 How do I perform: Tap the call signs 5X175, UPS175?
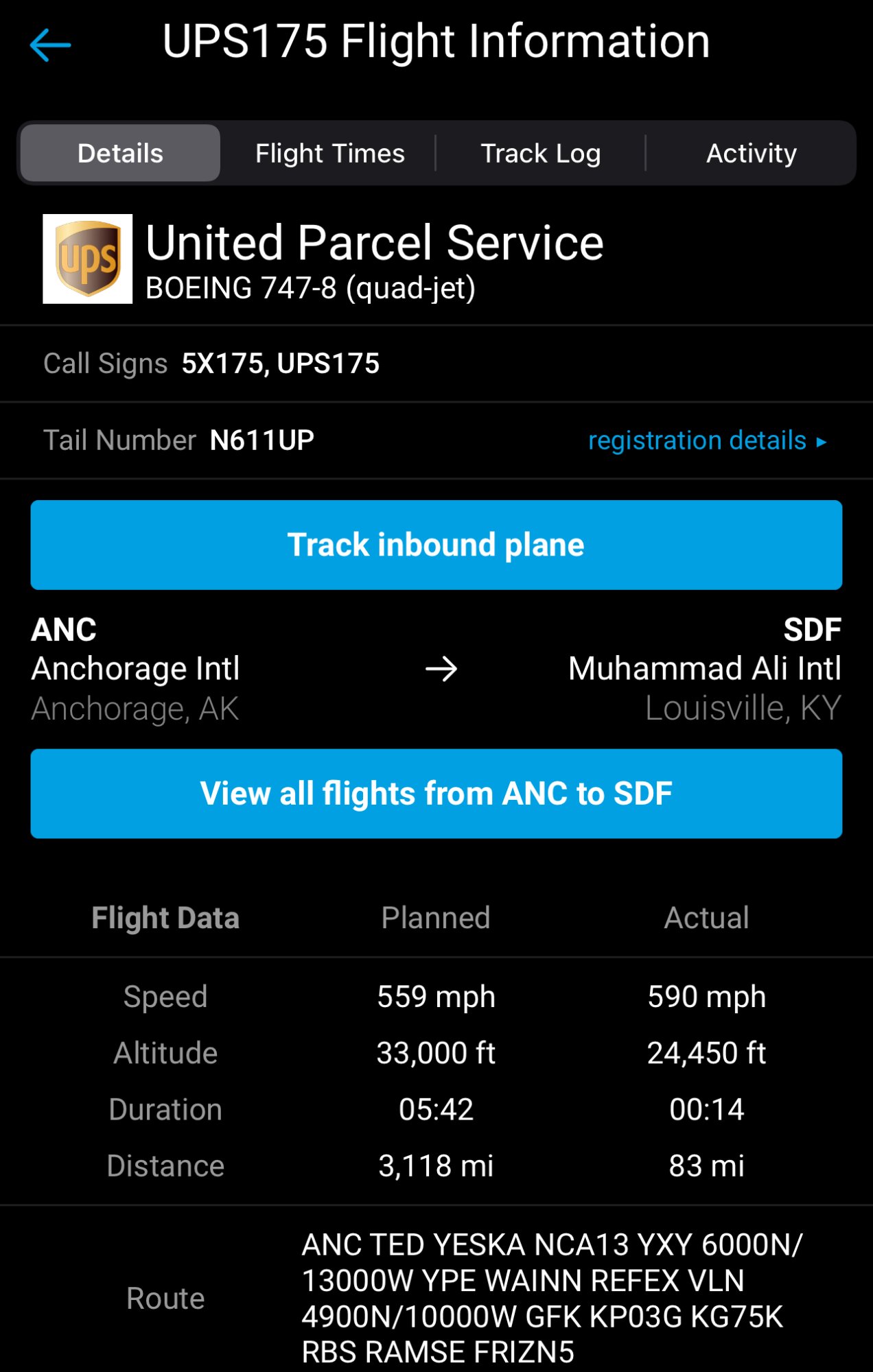(x=280, y=364)
